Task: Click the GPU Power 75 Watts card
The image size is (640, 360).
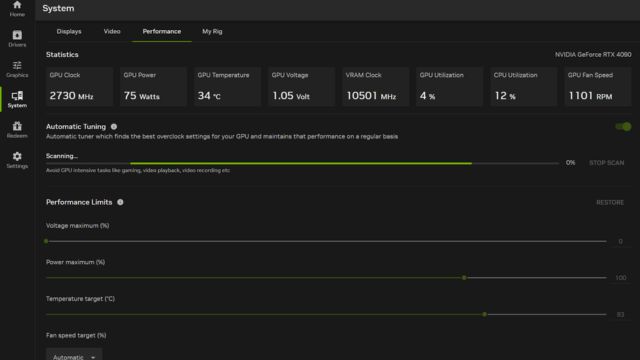Action: 153,87
